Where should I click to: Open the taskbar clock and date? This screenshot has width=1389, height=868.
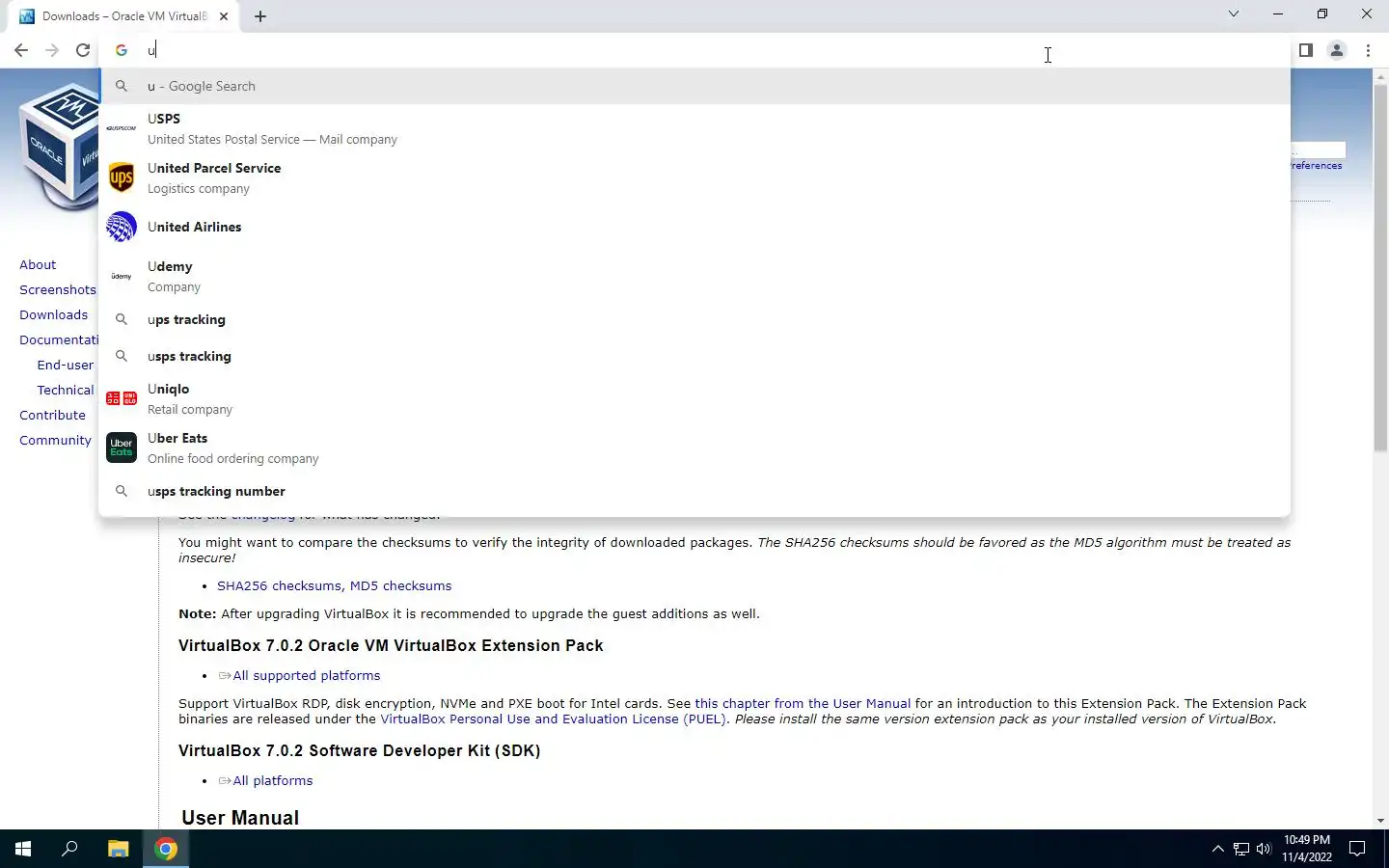[1307, 849]
